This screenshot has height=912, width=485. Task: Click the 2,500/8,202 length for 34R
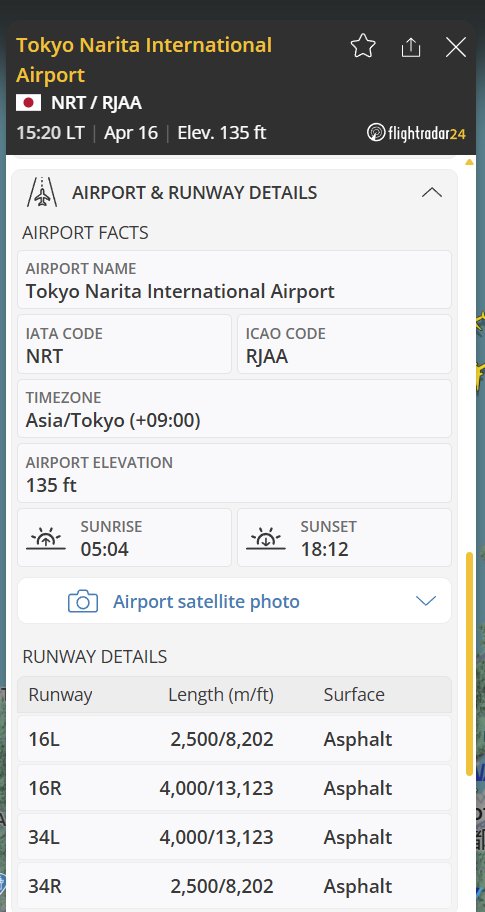tap(222, 886)
